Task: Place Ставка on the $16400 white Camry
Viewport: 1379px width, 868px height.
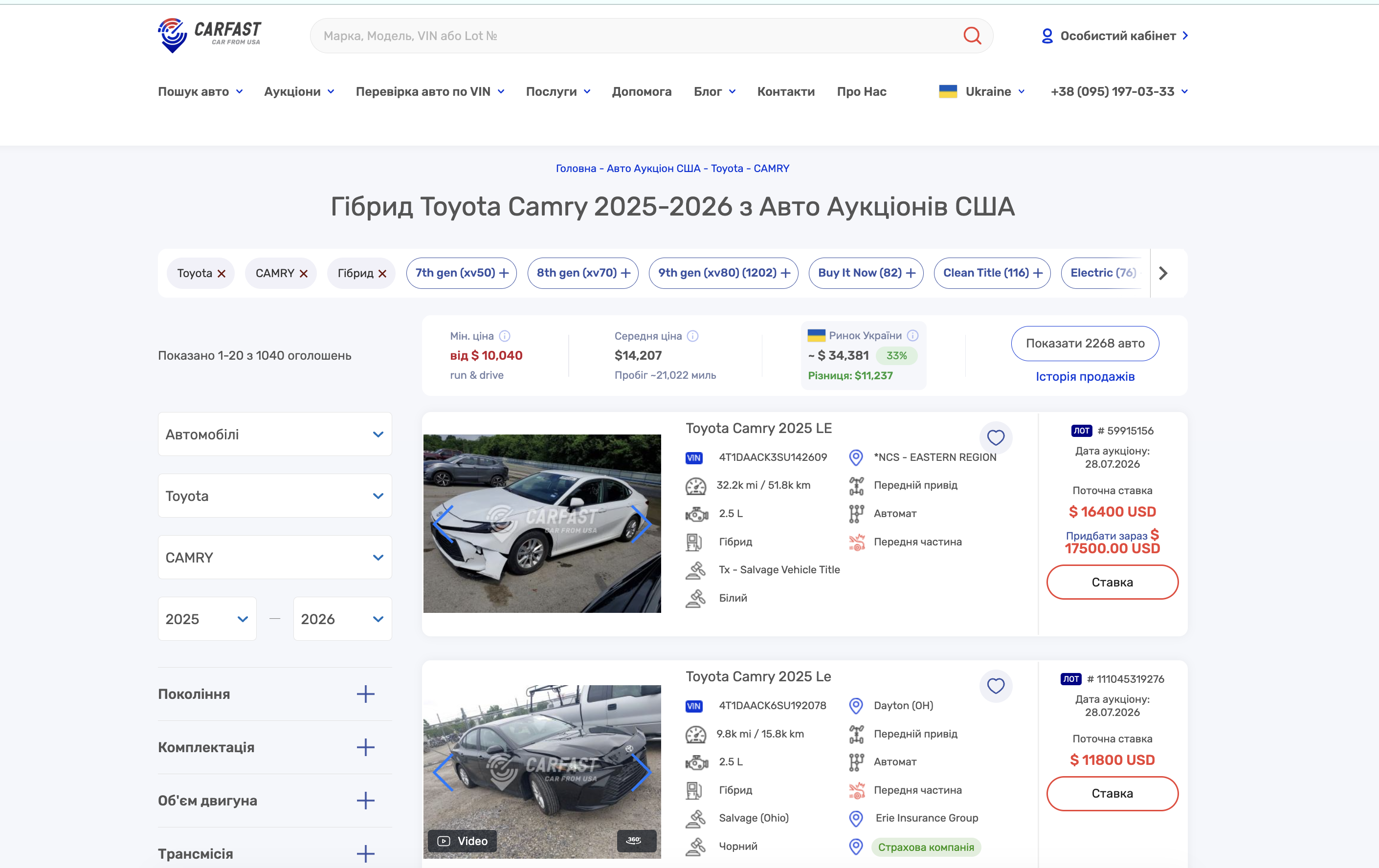Action: click(x=1112, y=582)
